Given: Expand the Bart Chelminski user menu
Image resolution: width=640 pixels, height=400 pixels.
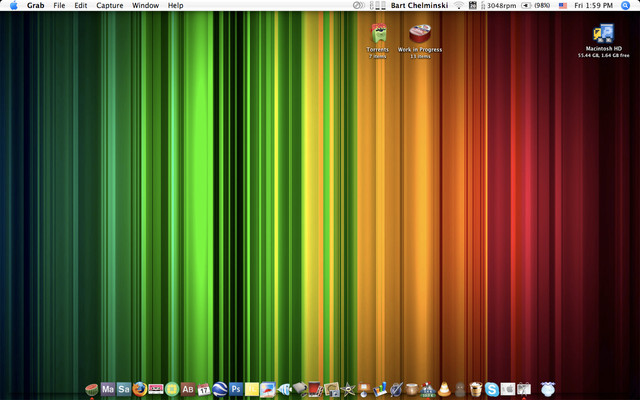Looking at the screenshot, I should click(419, 6).
